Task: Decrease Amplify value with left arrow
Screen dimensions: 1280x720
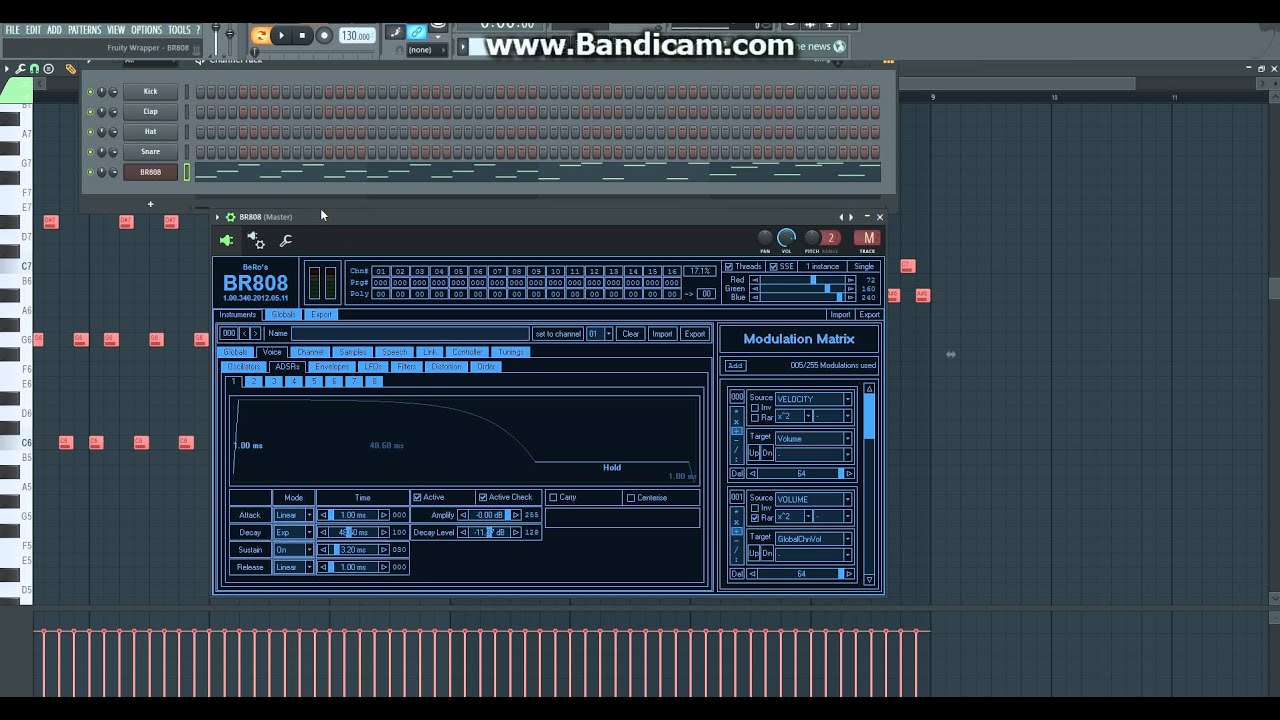Action: click(463, 515)
